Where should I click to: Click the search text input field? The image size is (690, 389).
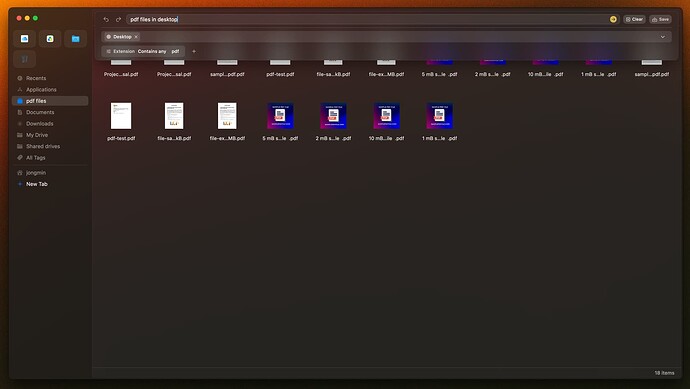pyautogui.click(x=367, y=19)
